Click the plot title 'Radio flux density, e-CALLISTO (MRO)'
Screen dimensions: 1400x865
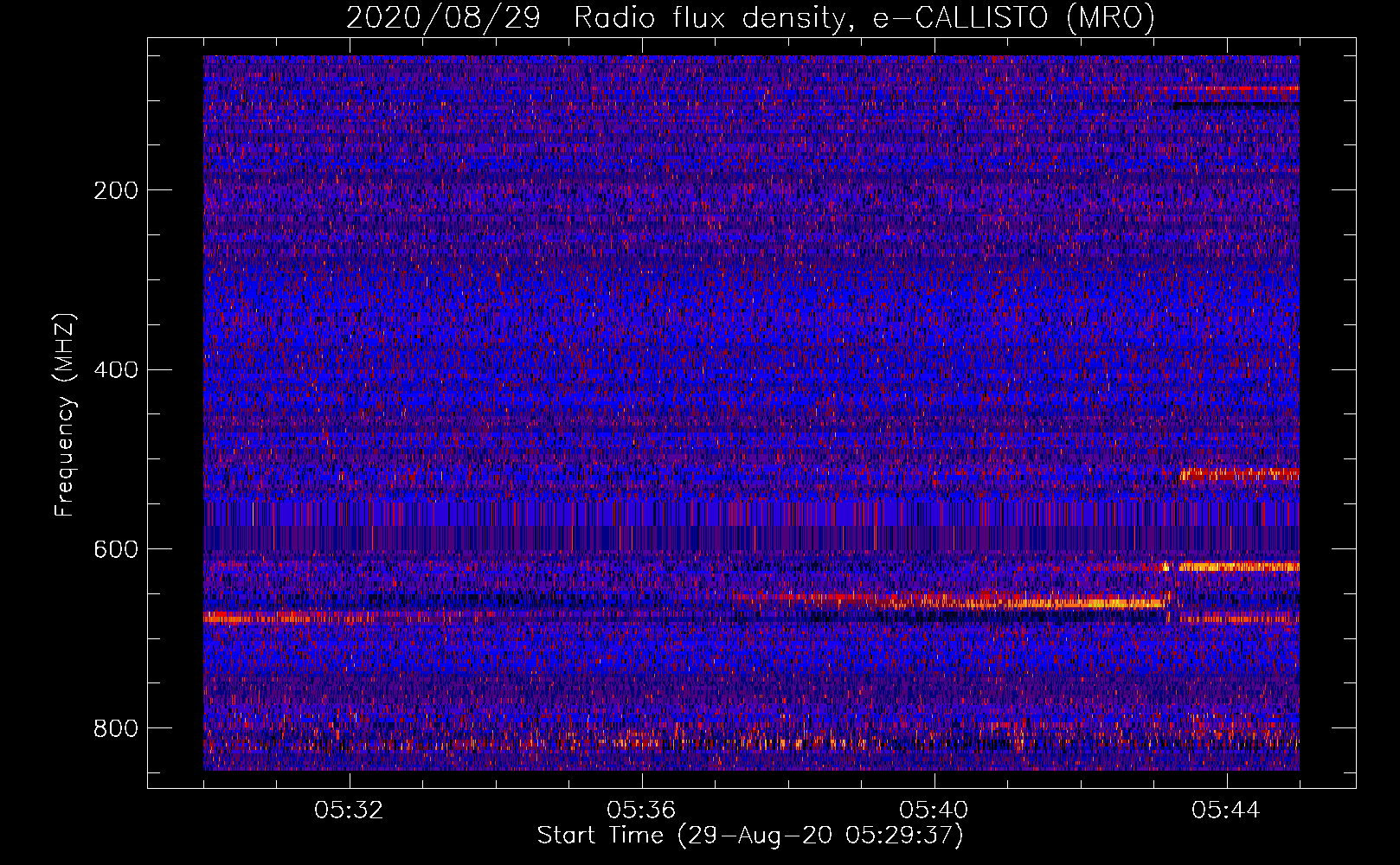tap(864, 17)
